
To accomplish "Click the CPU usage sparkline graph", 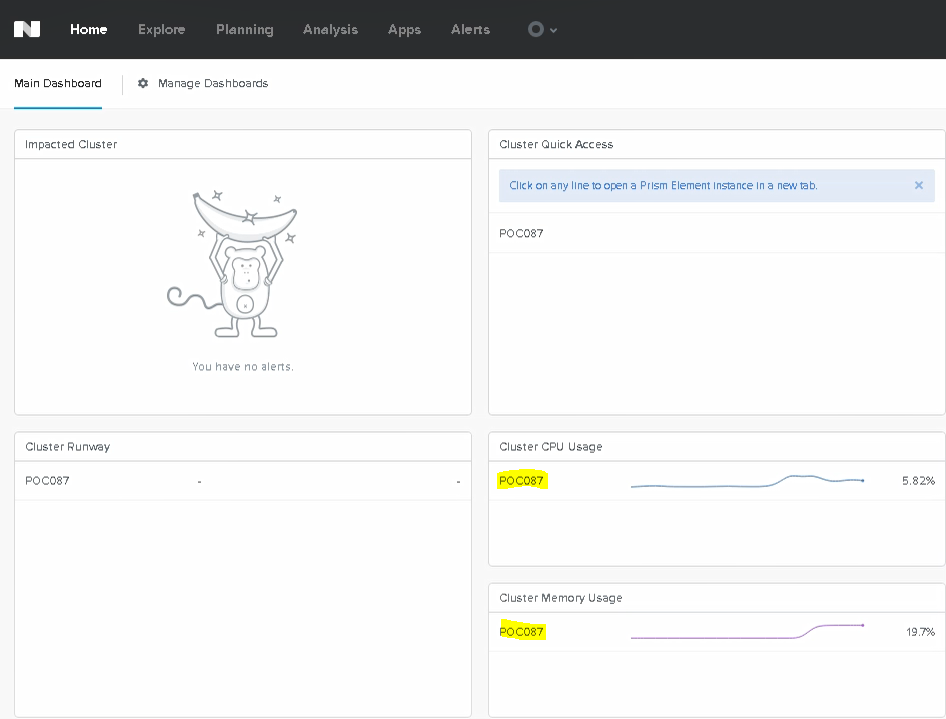I will [747, 482].
